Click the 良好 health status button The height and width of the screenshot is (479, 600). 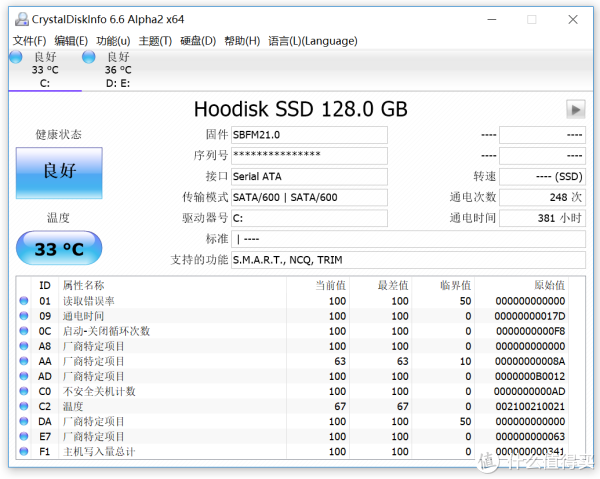pyautogui.click(x=59, y=173)
